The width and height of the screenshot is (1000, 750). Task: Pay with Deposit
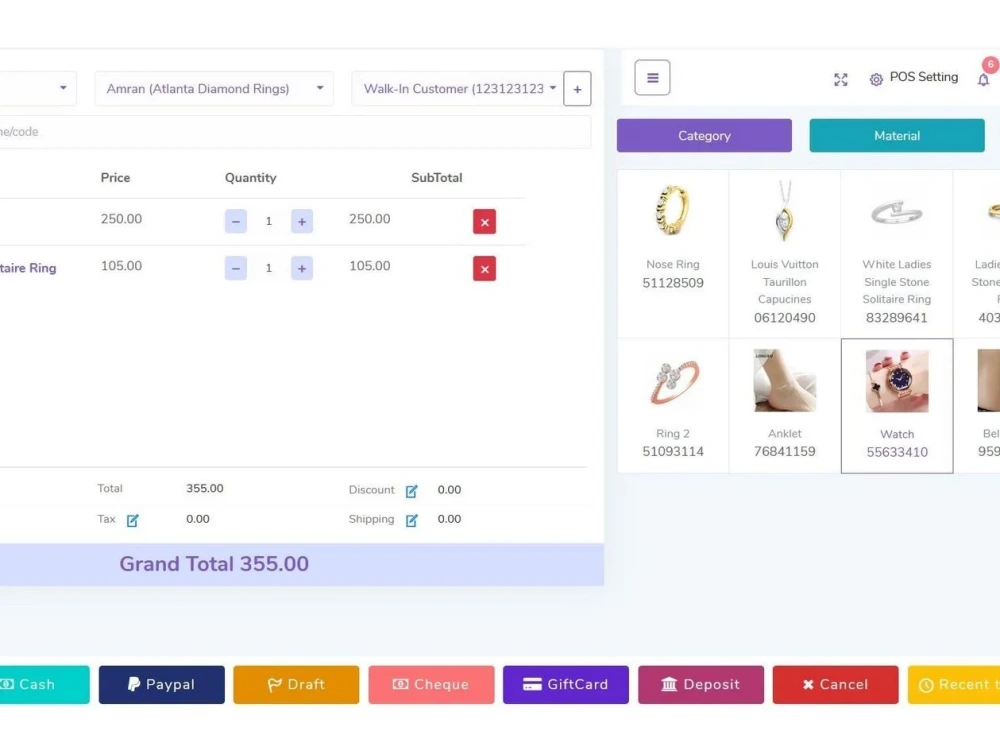(x=701, y=685)
